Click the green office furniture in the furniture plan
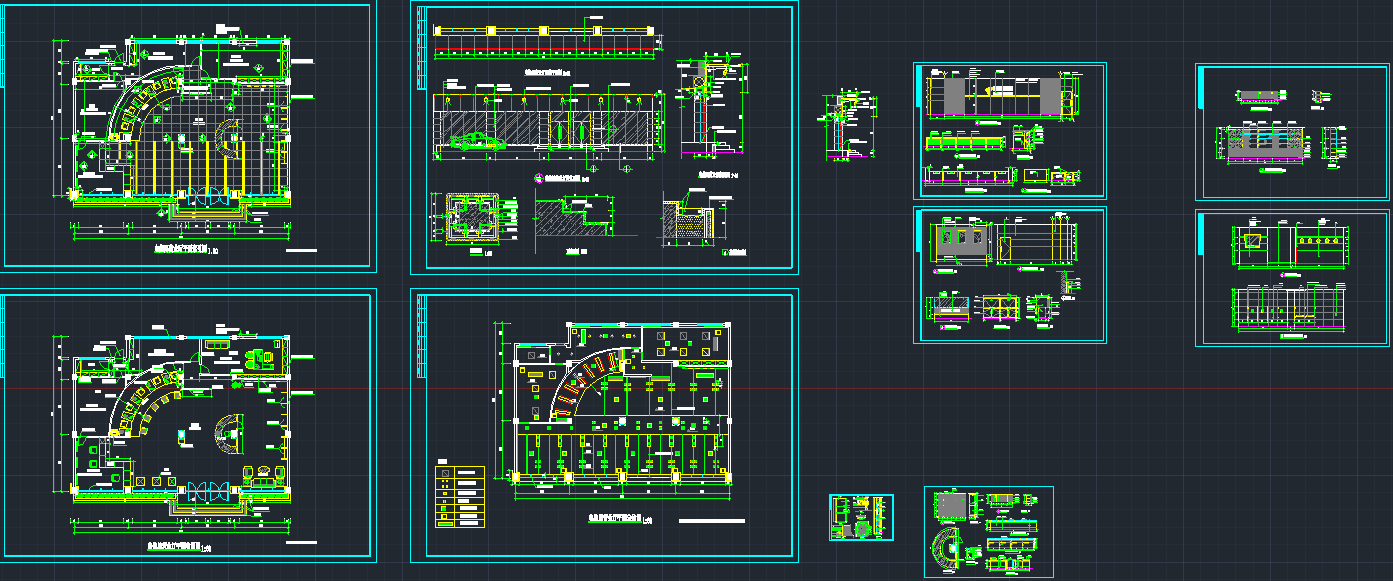The height and width of the screenshot is (581, 1393). click(262, 357)
